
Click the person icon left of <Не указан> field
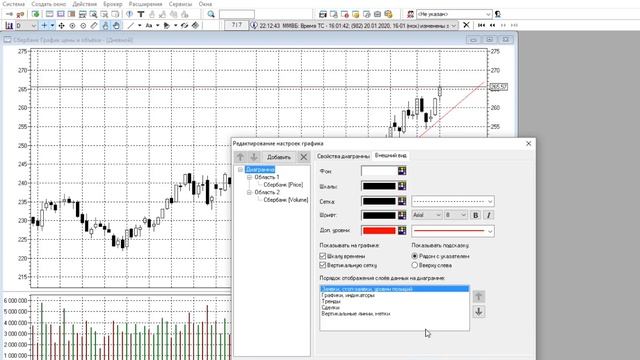coord(410,14)
